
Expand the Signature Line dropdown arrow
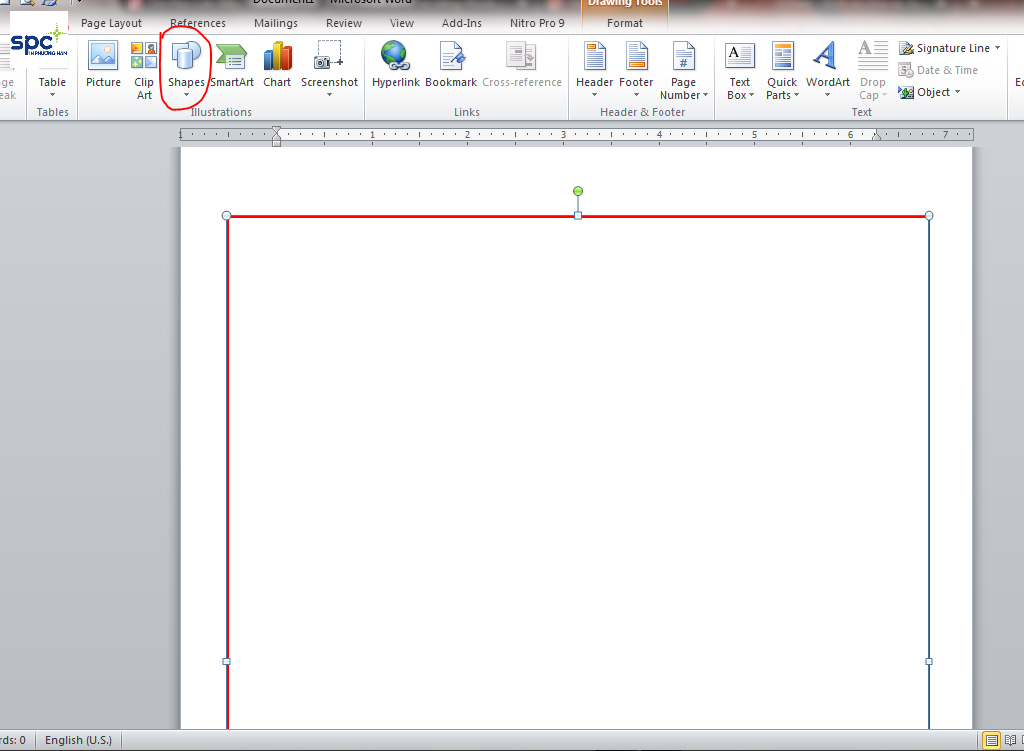[997, 48]
